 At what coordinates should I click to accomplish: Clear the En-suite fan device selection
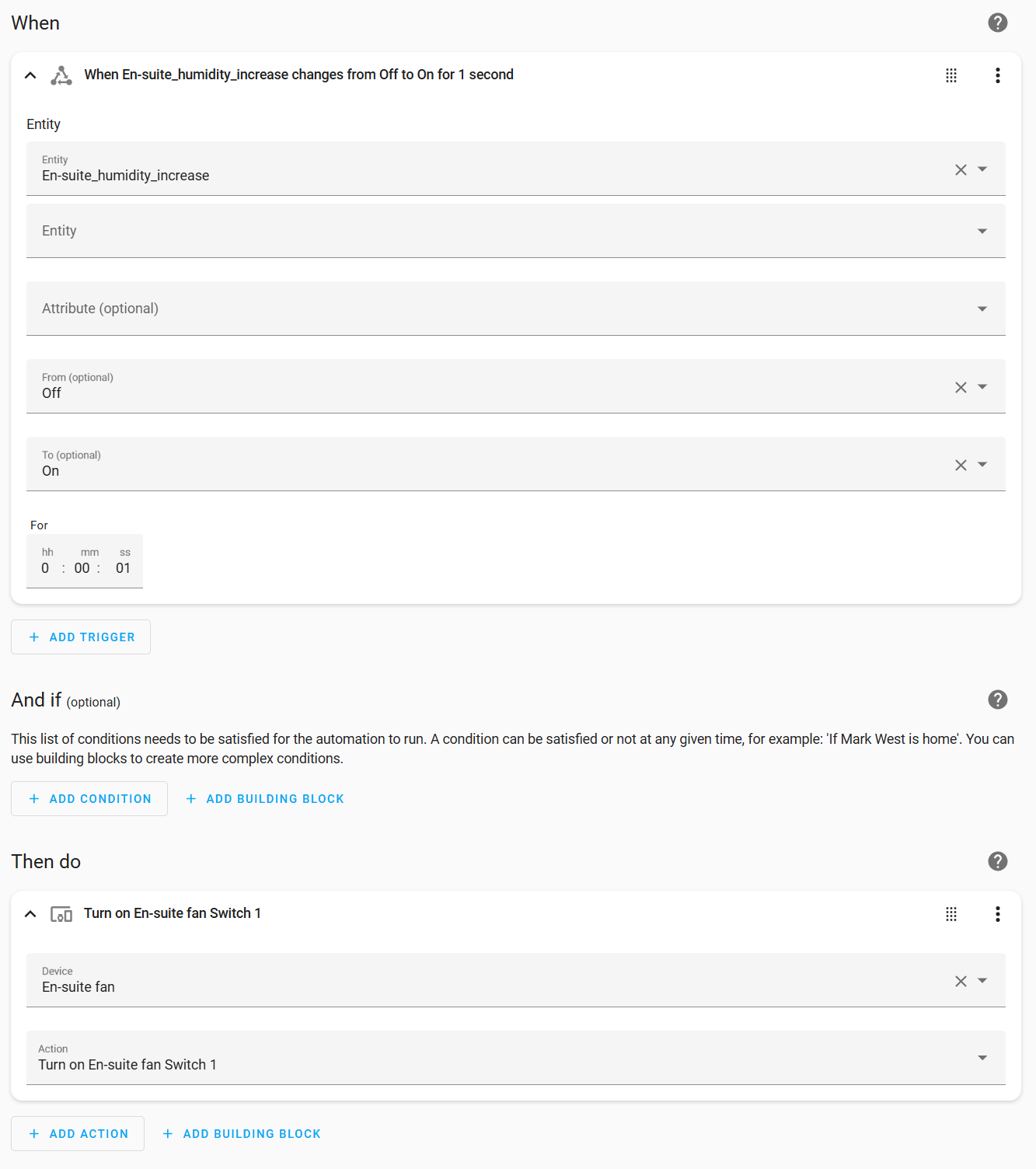pyautogui.click(x=961, y=981)
